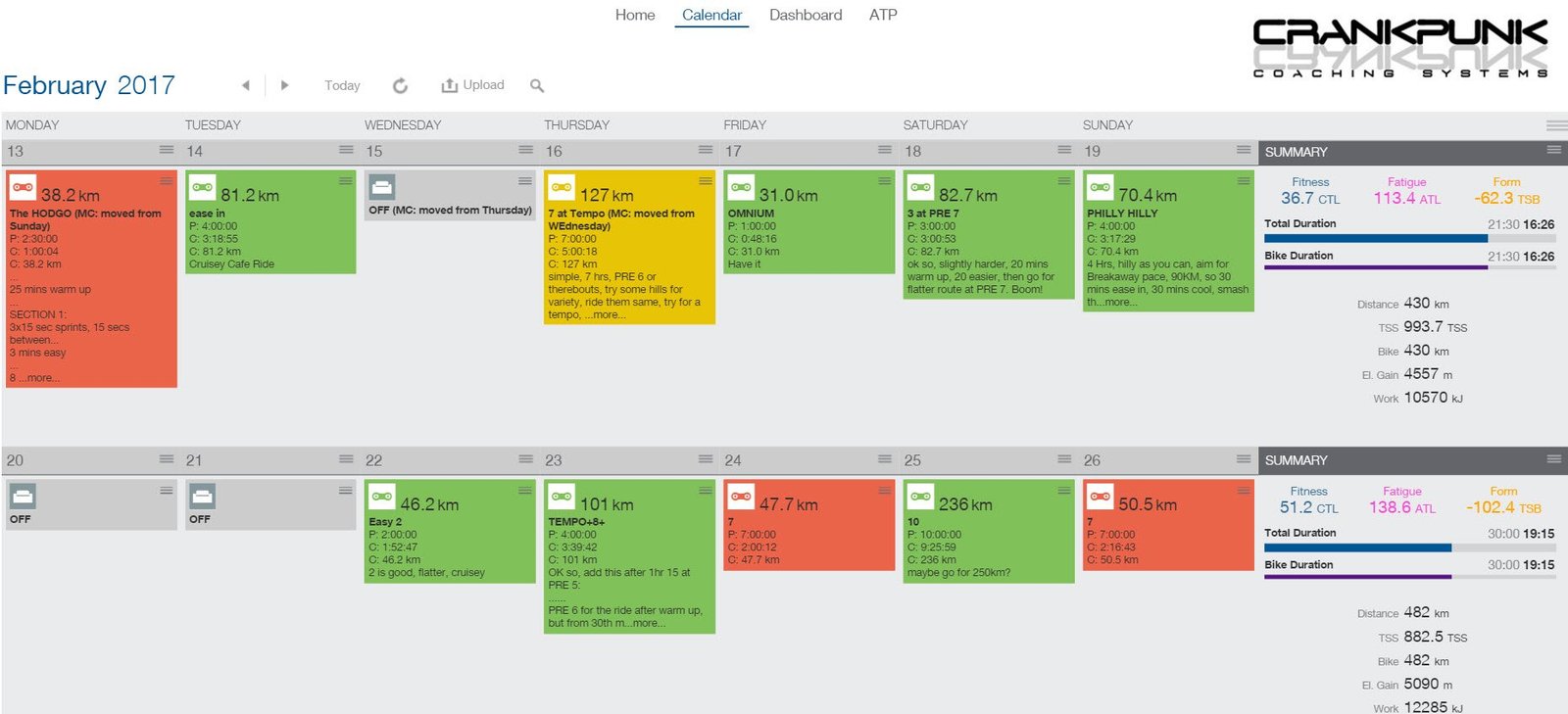Open day menu for Monday 13
This screenshot has width=1568, height=714.
click(x=167, y=150)
